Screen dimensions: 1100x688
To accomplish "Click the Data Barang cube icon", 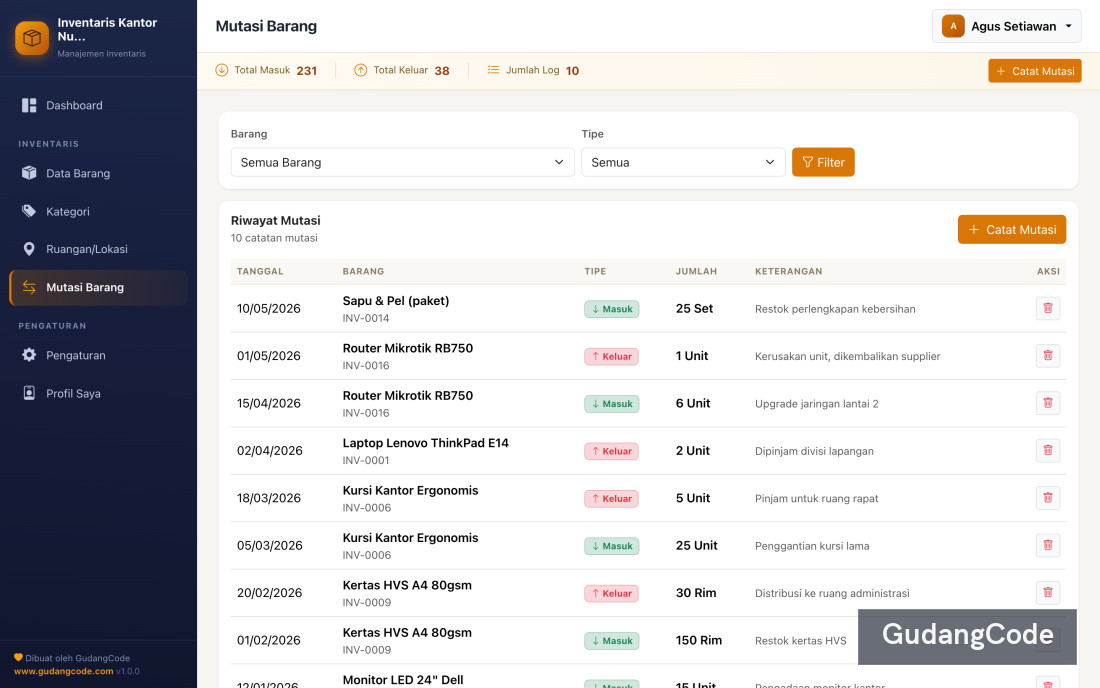I will [x=29, y=173].
